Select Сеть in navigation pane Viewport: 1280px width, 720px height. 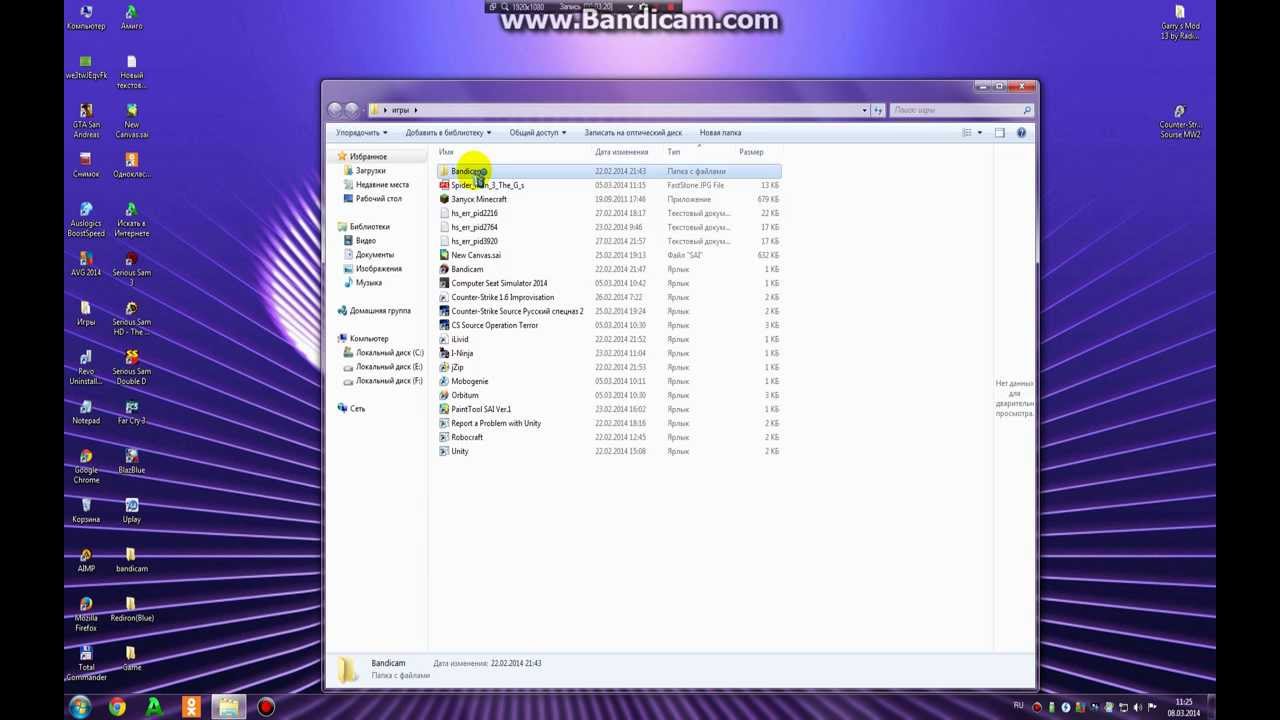point(357,409)
